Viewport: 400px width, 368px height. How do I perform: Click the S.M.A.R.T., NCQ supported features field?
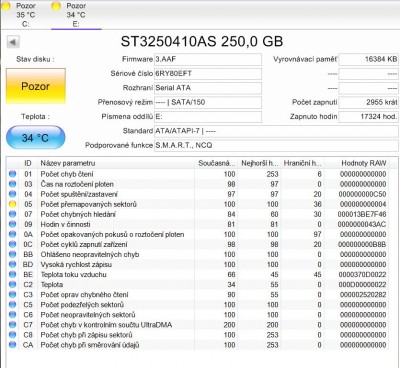coord(276,145)
